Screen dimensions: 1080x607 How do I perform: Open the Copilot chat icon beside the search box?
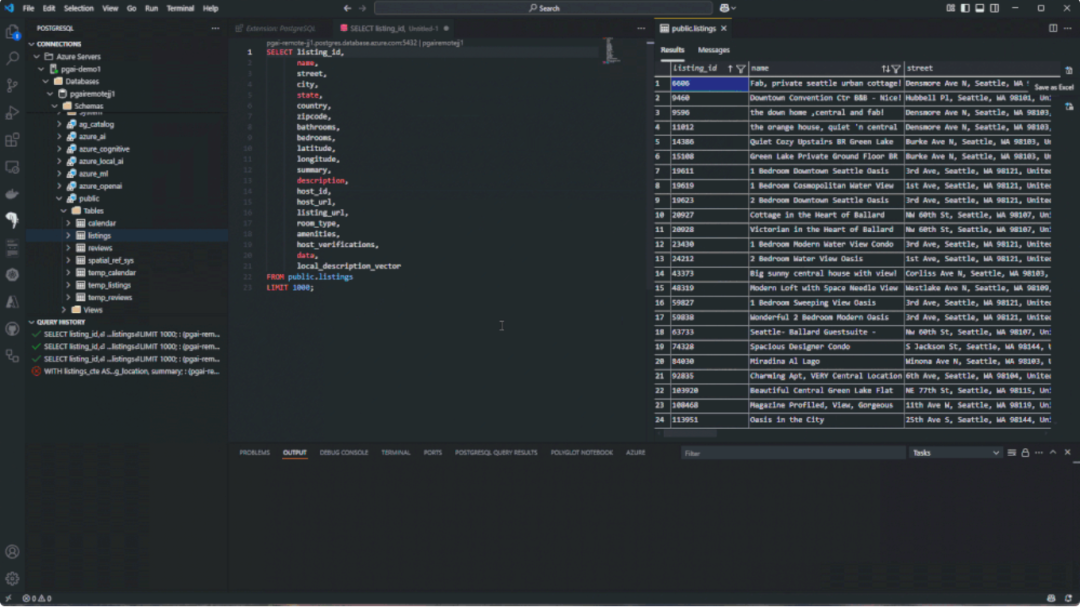tap(725, 8)
